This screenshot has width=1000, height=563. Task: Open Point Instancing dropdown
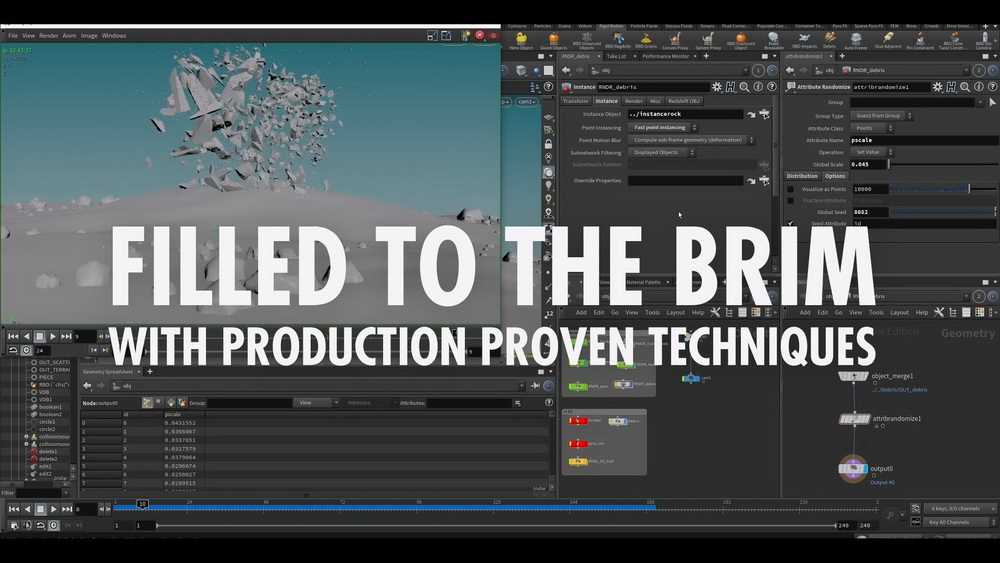point(663,128)
